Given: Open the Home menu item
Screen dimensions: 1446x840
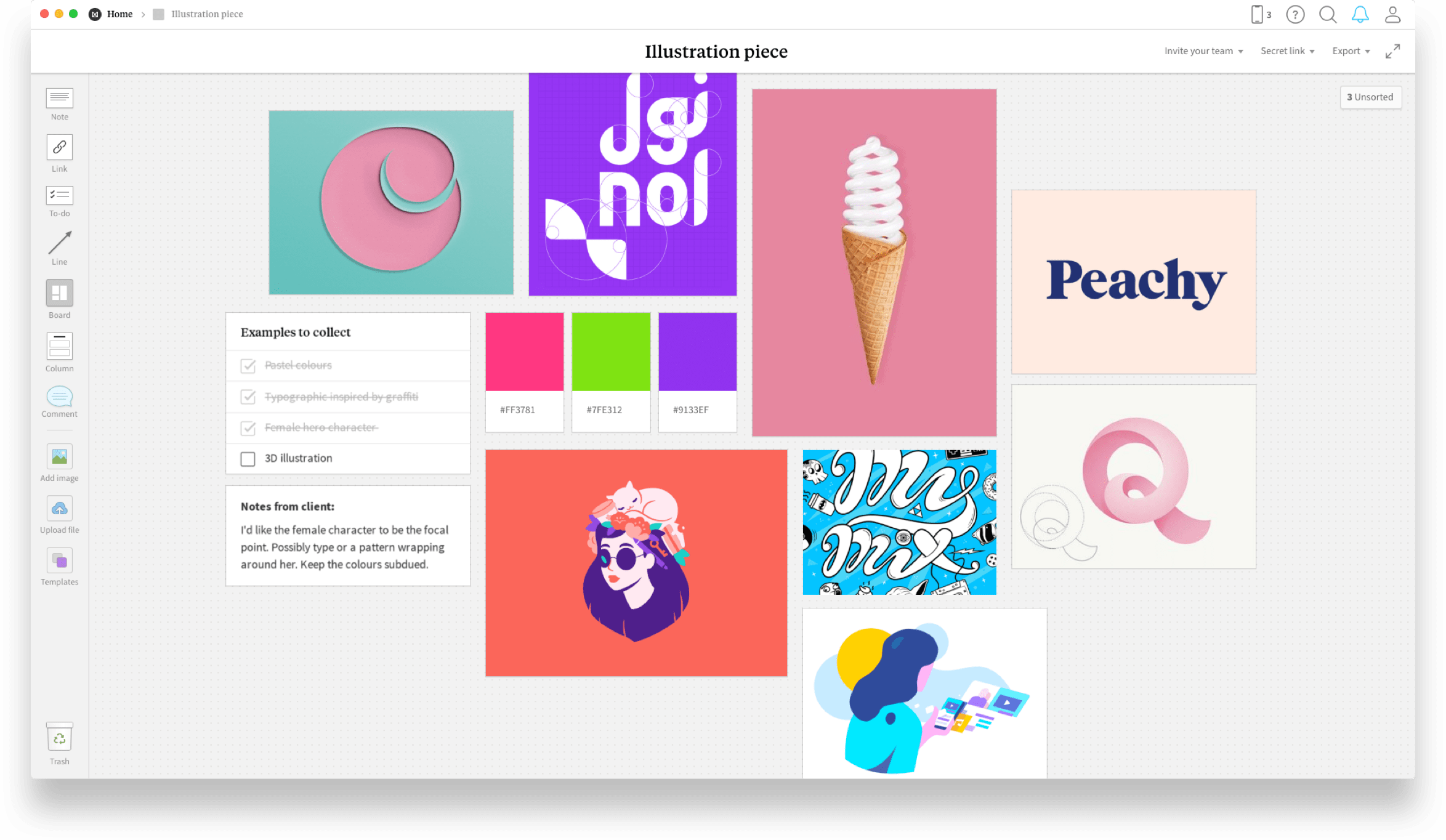Looking at the screenshot, I should 119,14.
